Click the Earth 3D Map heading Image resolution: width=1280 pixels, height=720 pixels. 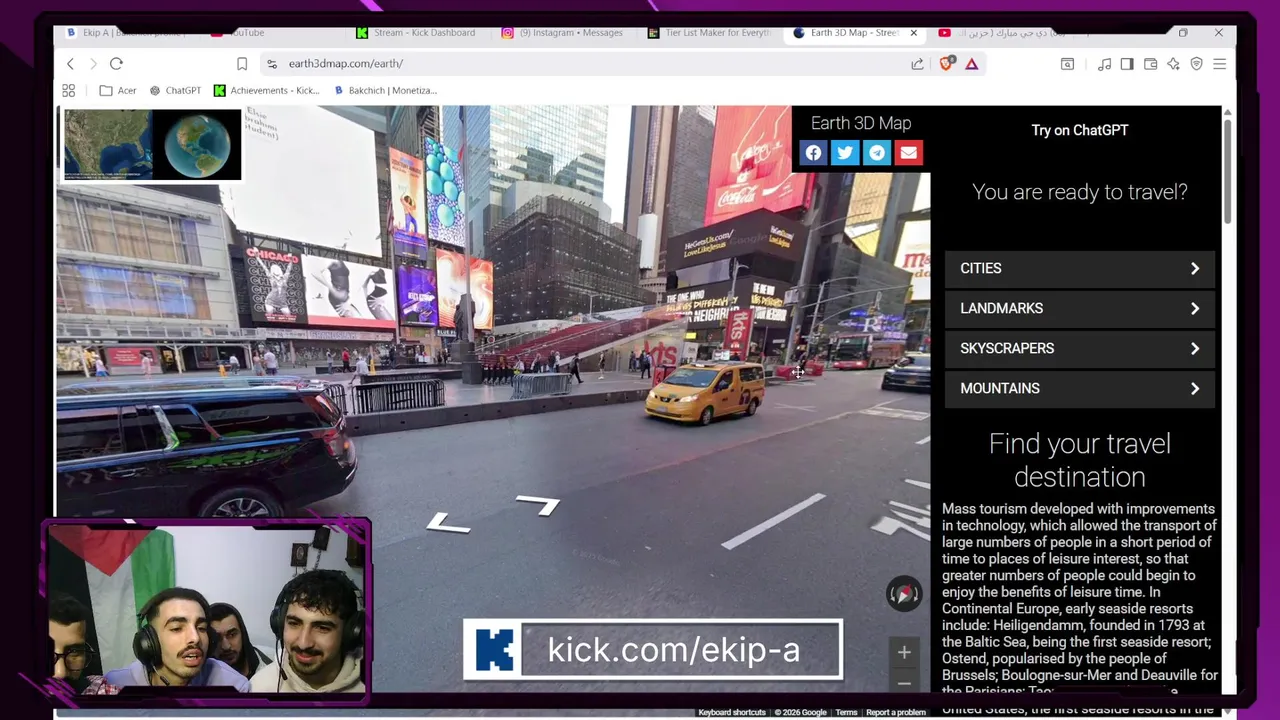click(x=861, y=123)
